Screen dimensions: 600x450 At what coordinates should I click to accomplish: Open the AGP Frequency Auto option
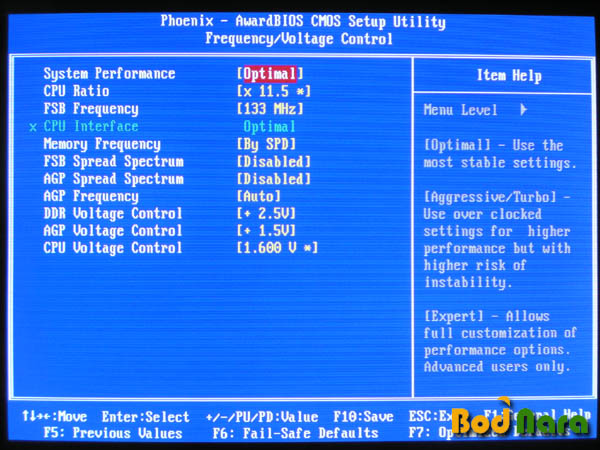pyautogui.click(x=259, y=196)
